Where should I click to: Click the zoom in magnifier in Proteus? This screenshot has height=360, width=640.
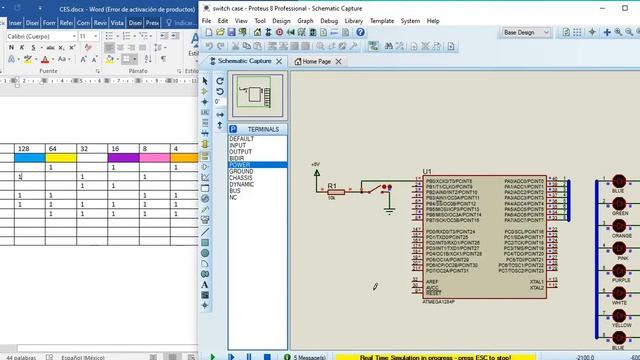pos(618,32)
